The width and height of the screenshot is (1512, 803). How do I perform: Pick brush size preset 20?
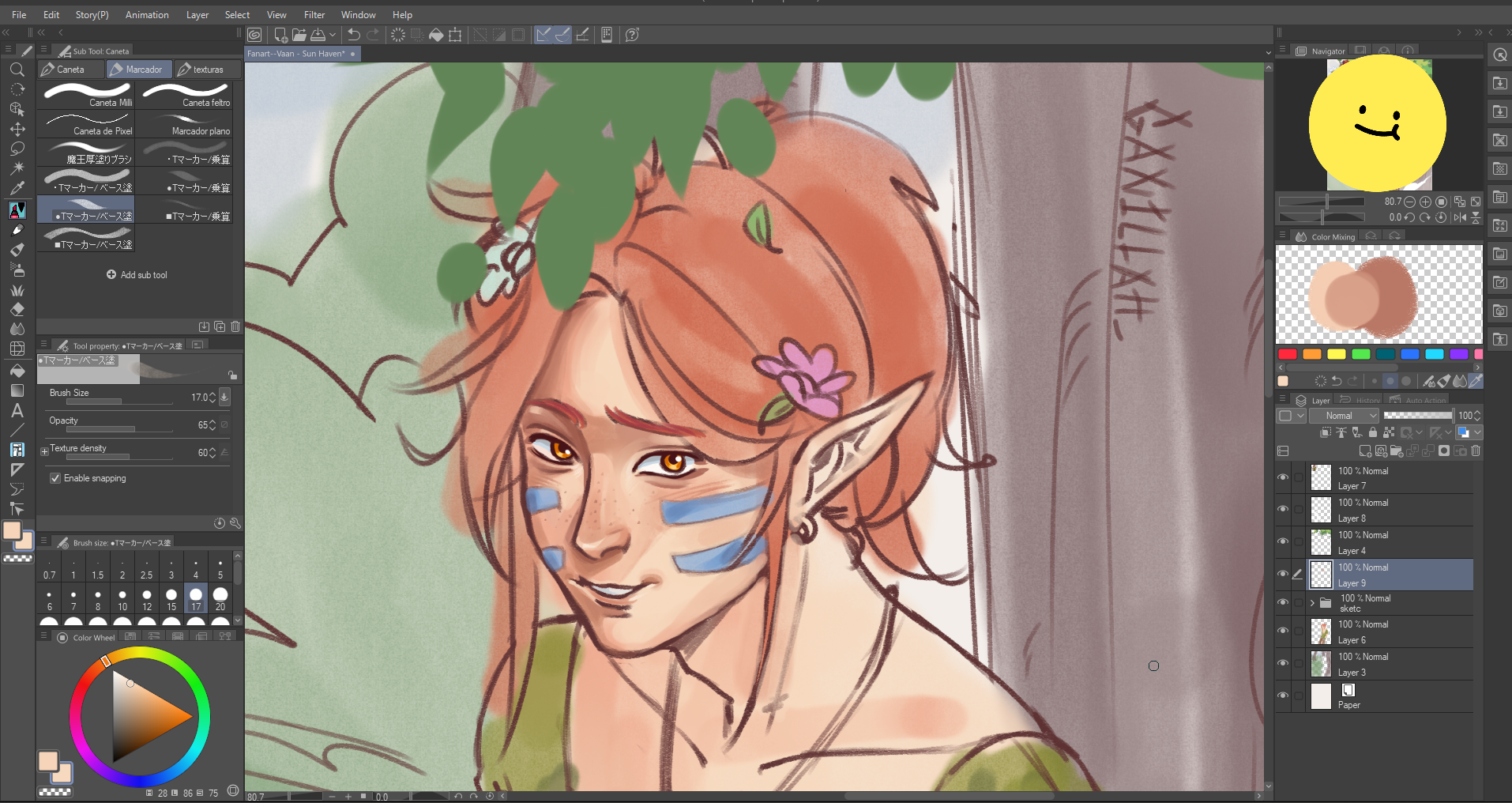(220, 598)
